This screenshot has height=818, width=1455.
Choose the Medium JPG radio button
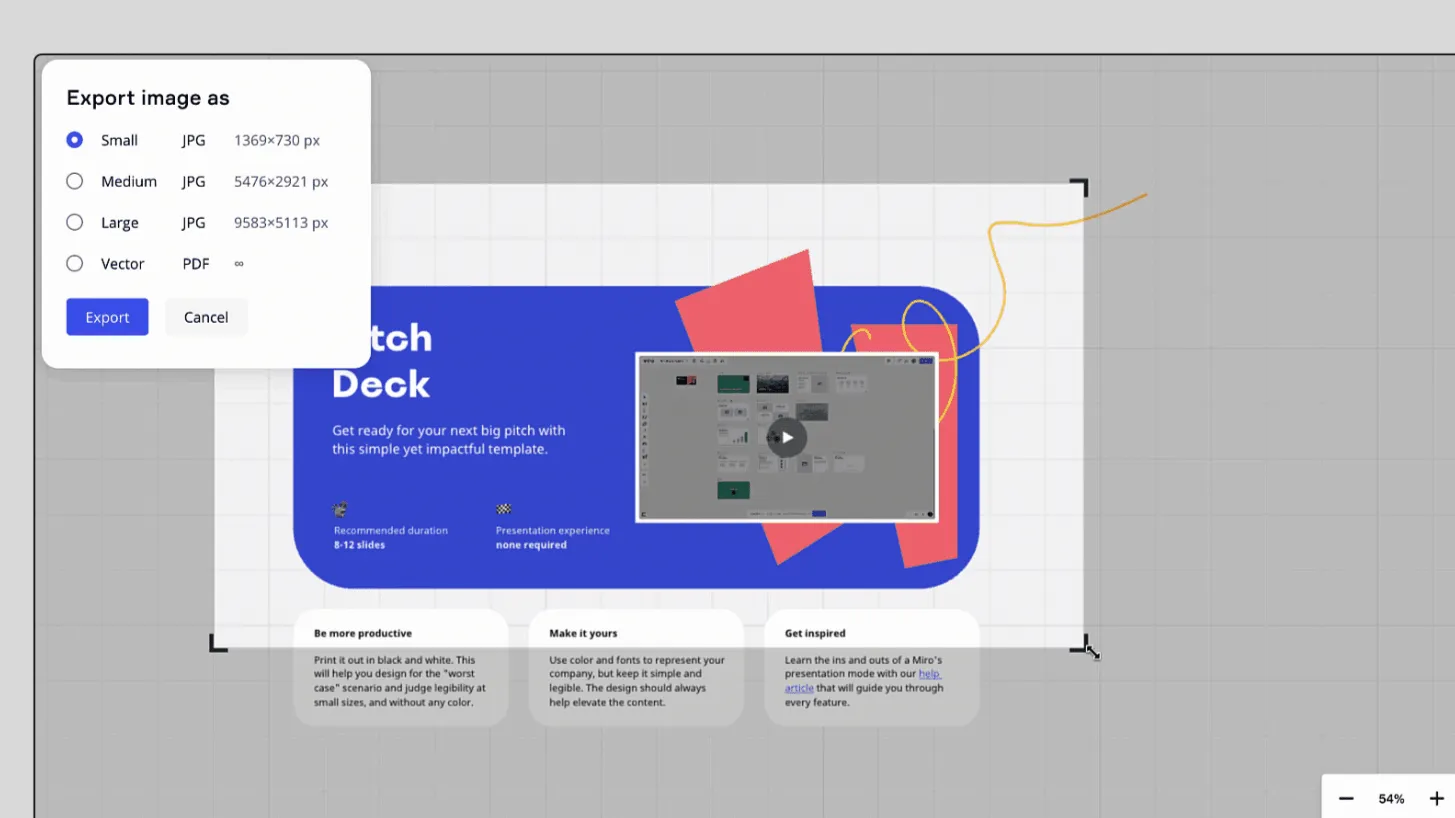click(74, 181)
